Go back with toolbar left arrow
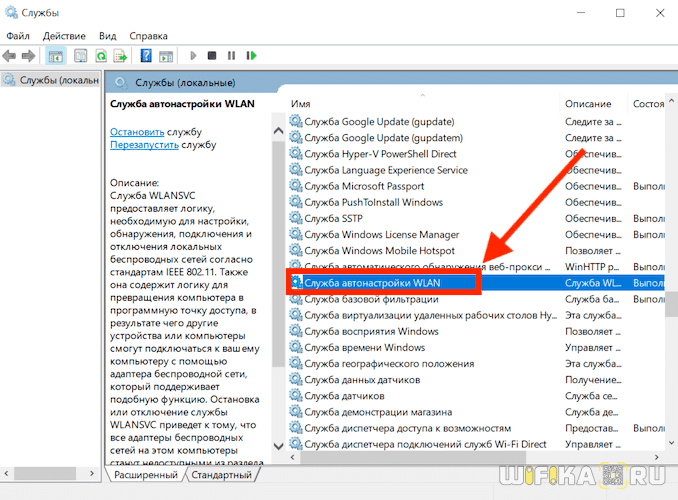678x500 pixels. tap(9, 56)
